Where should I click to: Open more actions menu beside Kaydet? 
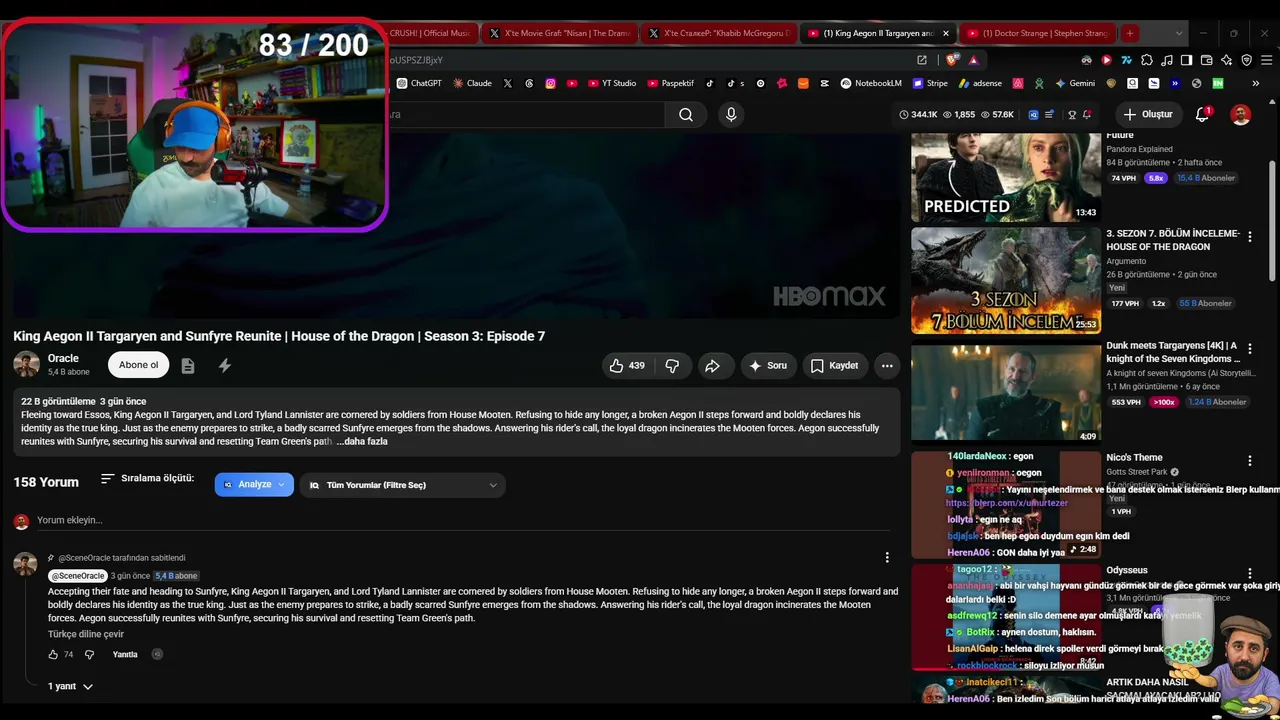(887, 366)
